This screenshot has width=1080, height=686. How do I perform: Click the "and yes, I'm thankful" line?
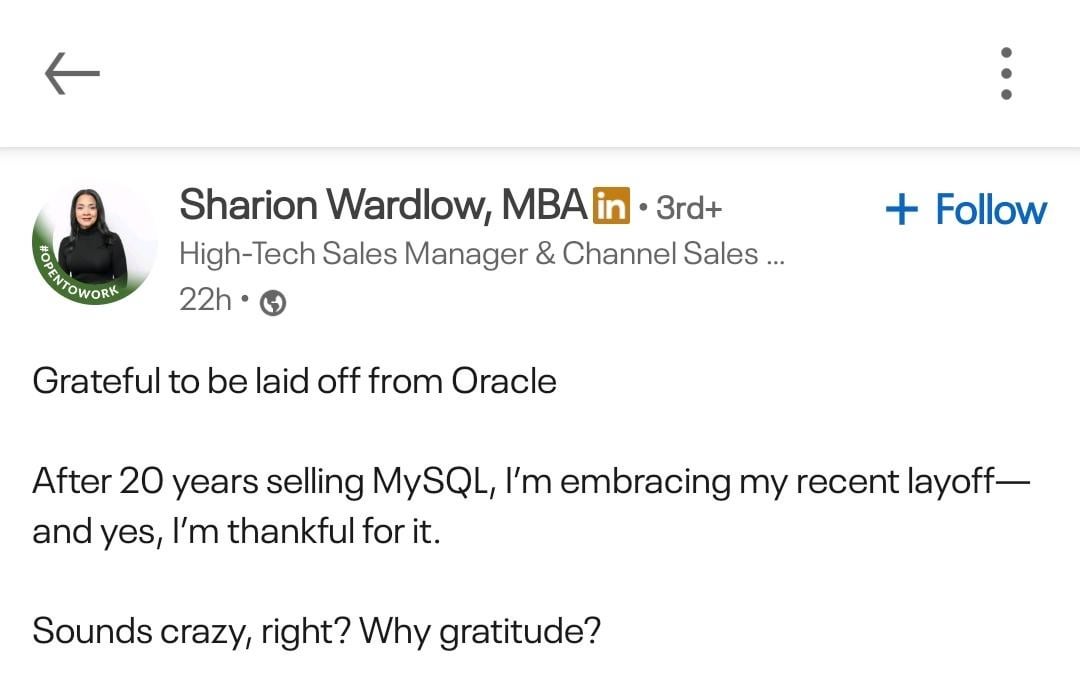(236, 531)
